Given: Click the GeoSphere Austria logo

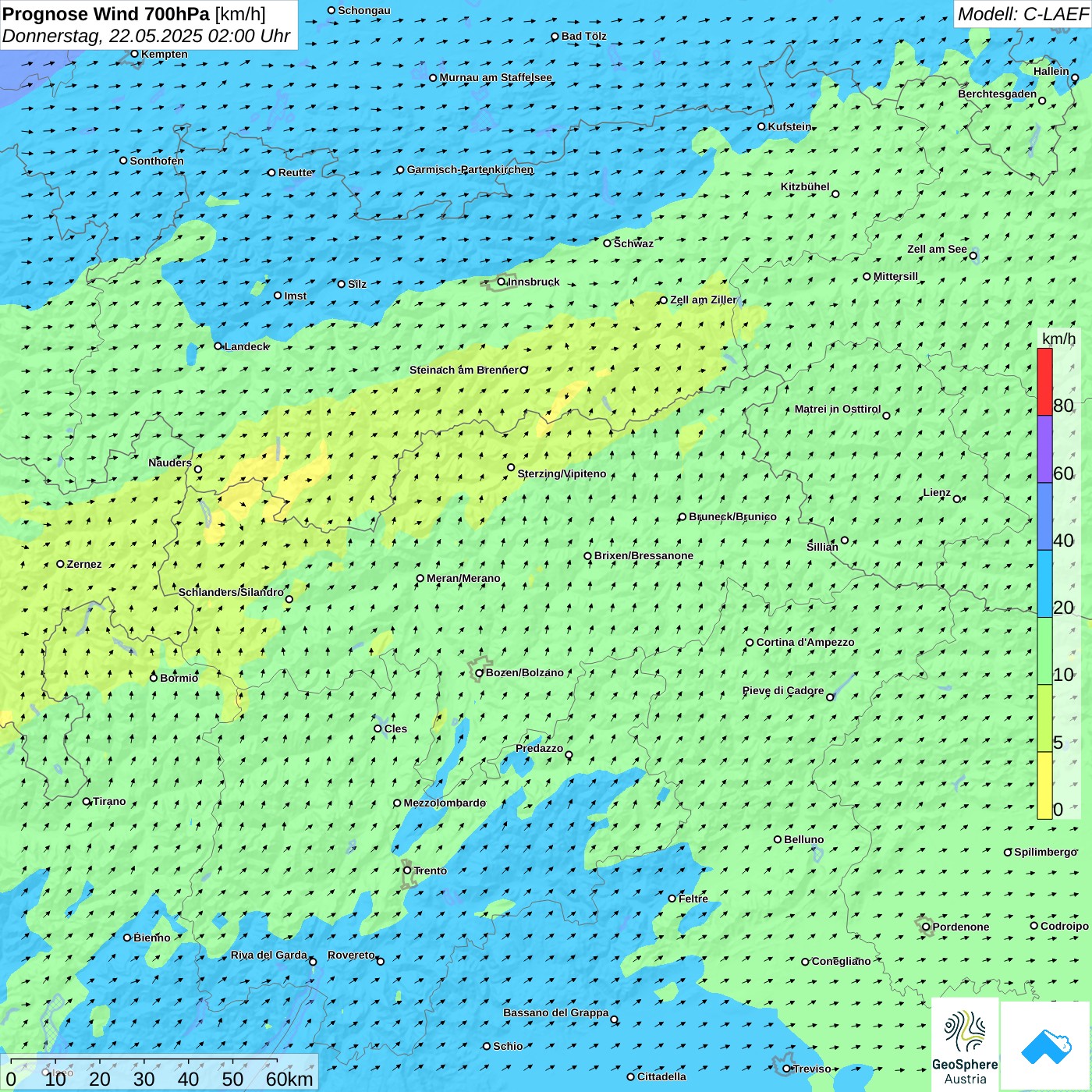Looking at the screenshot, I should (x=965, y=1044).
